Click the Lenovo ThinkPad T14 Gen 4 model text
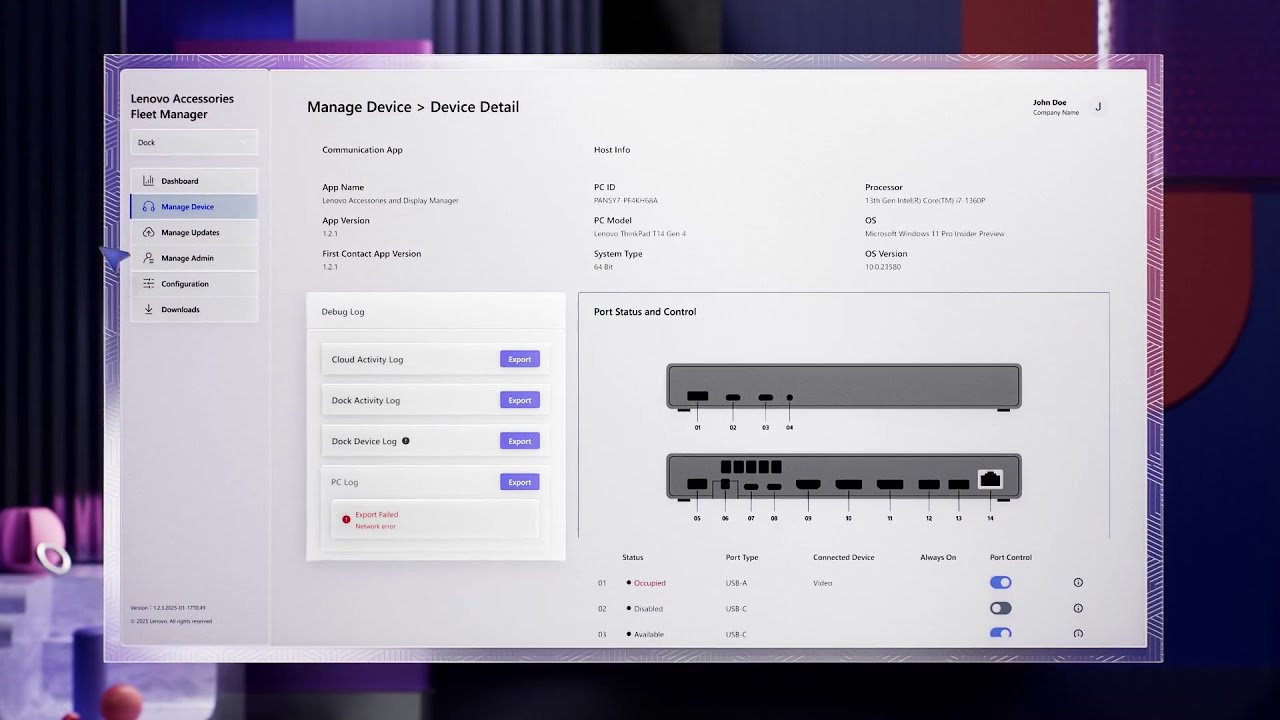The height and width of the screenshot is (720, 1280). pyautogui.click(x=640, y=234)
